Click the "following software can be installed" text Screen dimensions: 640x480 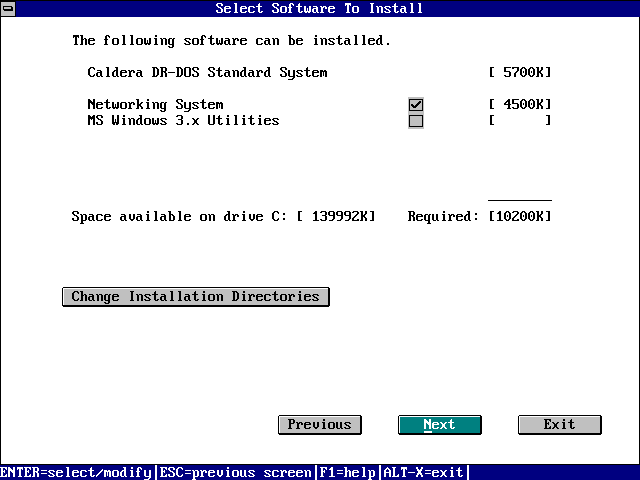tap(231, 41)
